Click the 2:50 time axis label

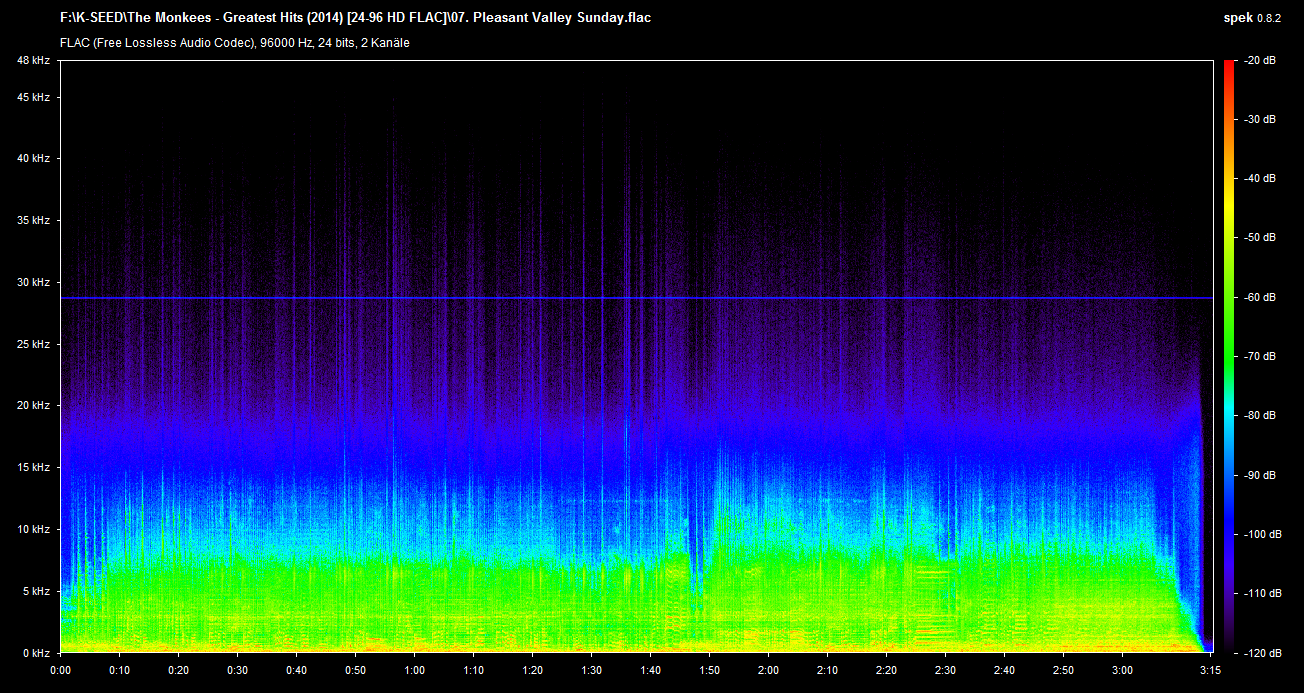click(x=1063, y=670)
